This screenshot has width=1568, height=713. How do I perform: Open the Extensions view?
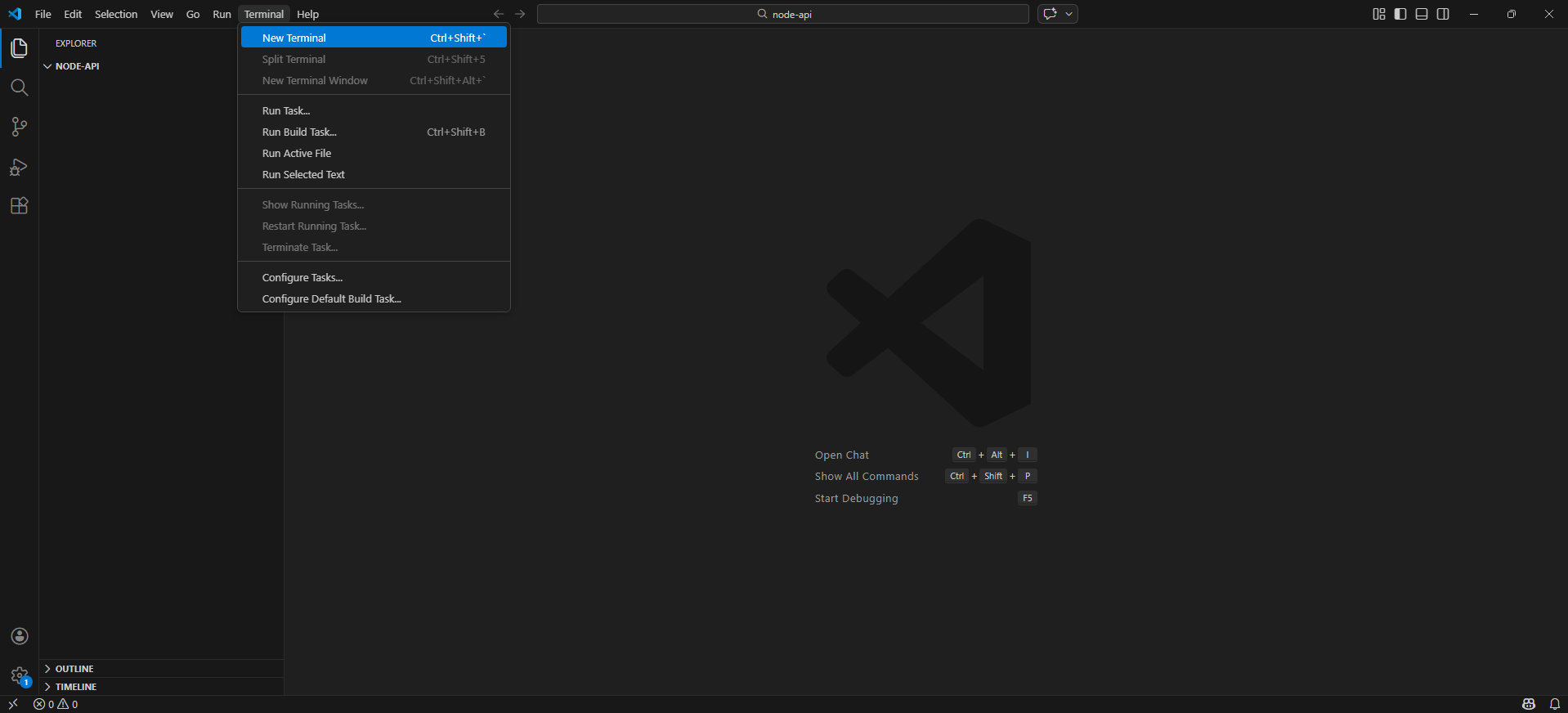click(19, 206)
